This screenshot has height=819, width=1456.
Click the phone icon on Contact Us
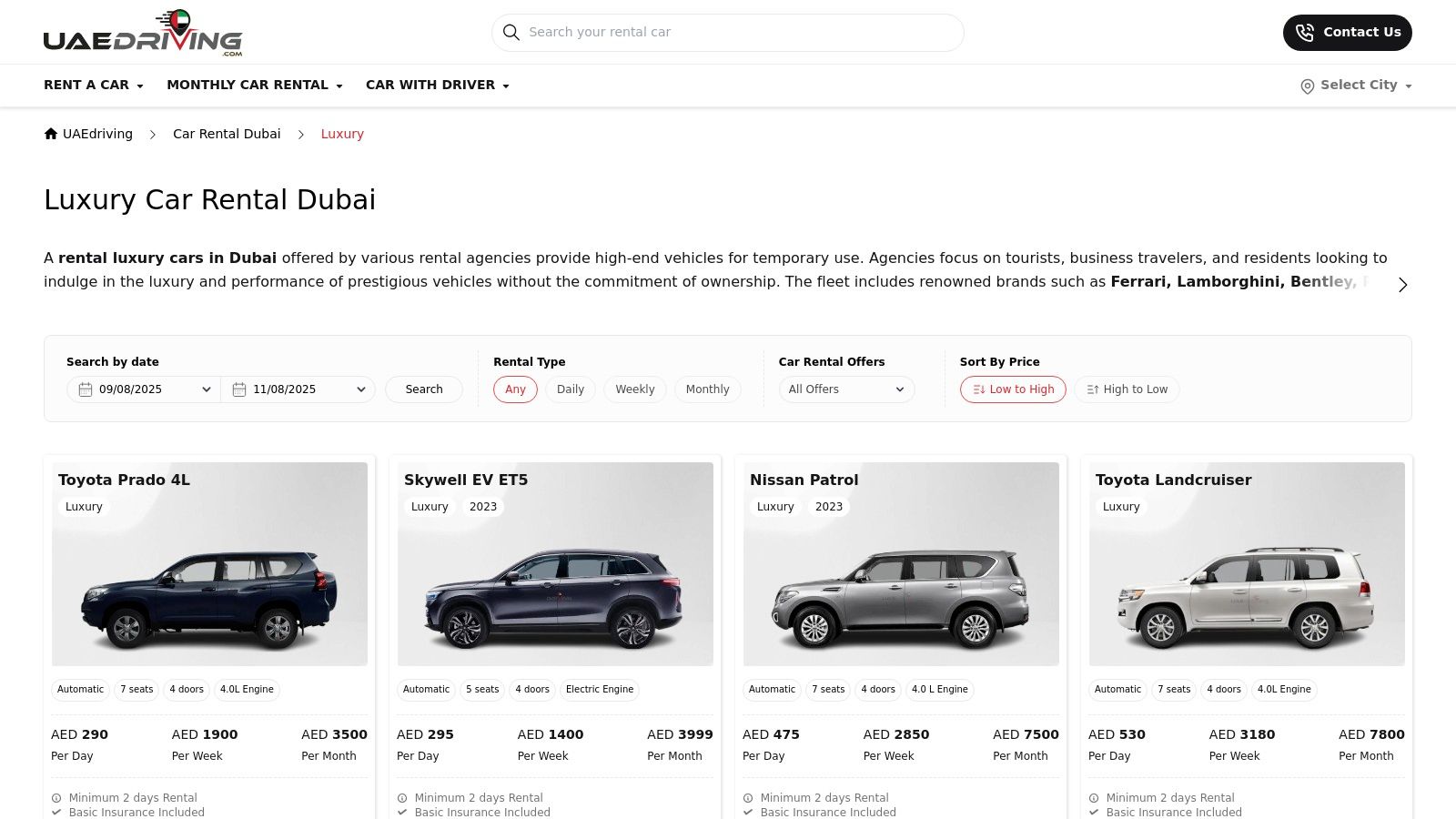[1304, 32]
